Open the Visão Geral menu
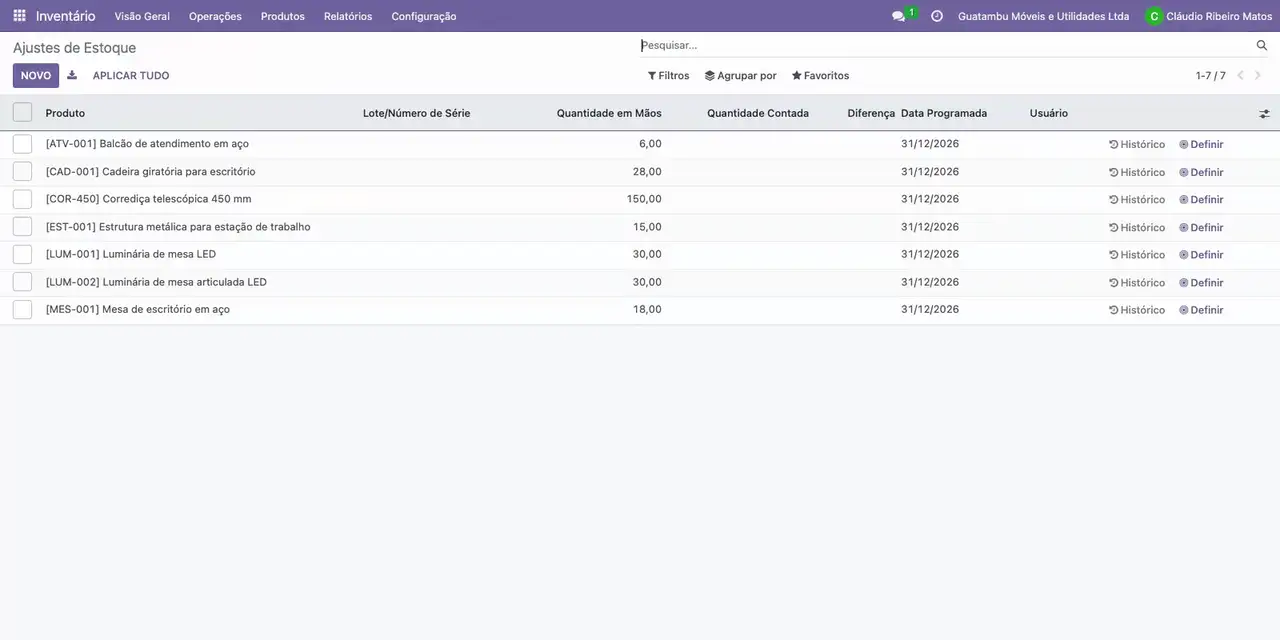1280x640 pixels. pos(142,16)
